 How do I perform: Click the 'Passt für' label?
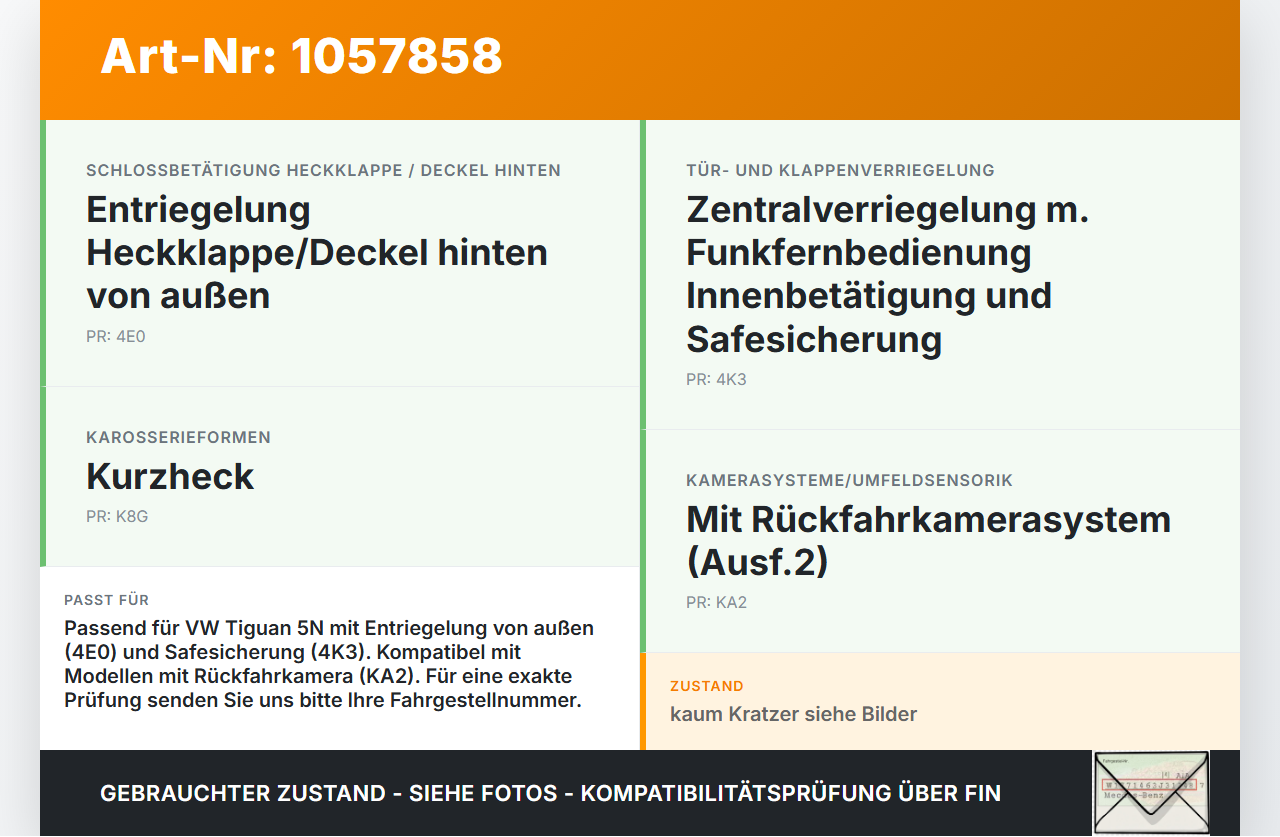[x=106, y=600]
